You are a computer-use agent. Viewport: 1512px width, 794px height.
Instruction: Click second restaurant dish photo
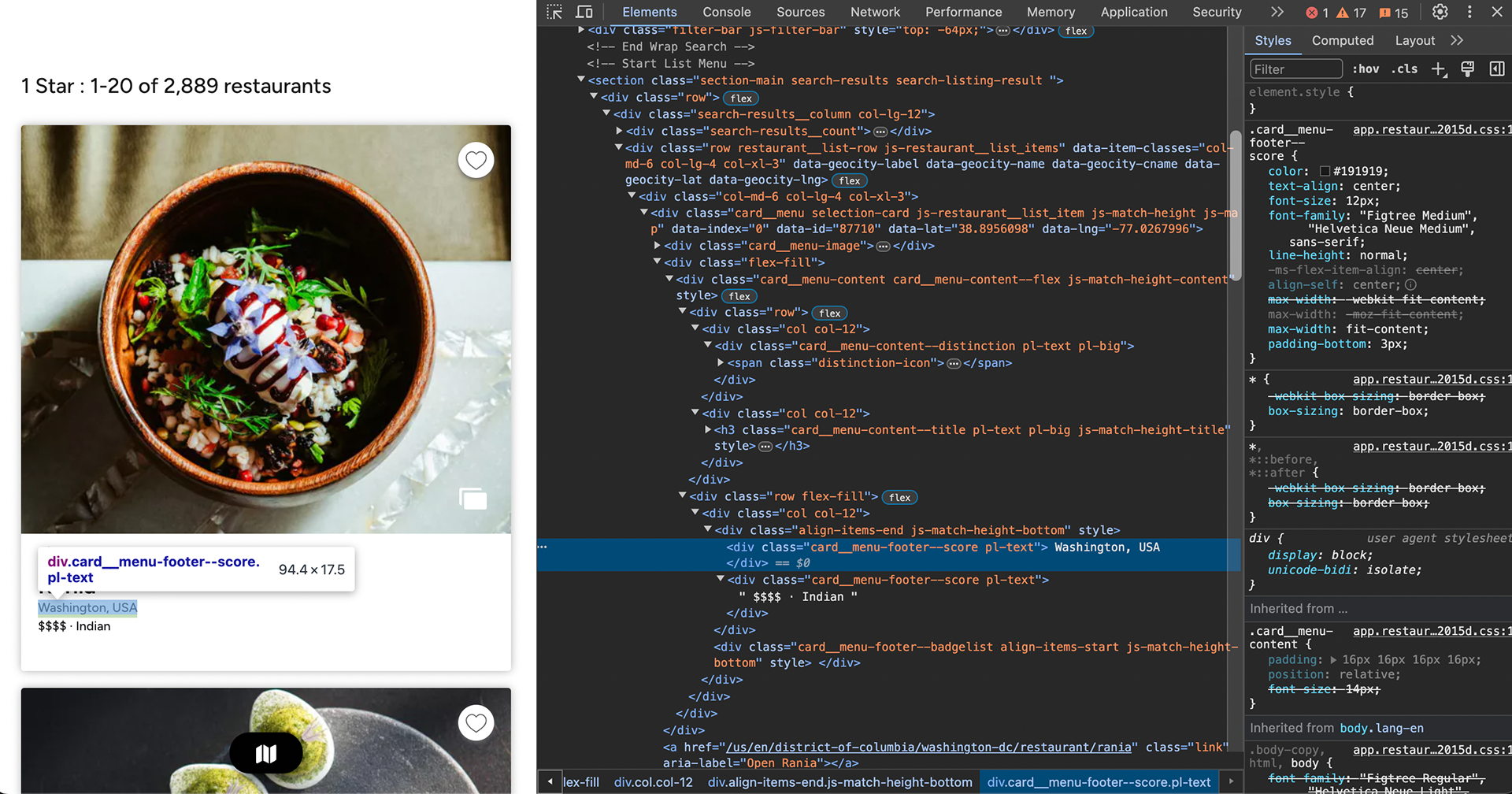(x=266, y=740)
